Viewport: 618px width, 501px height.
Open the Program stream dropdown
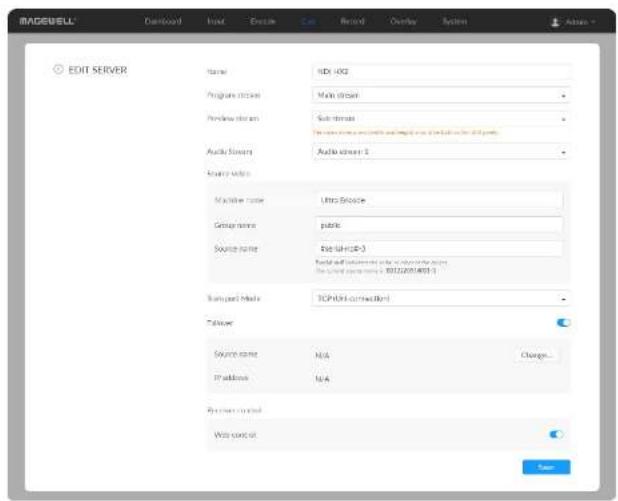click(x=441, y=95)
